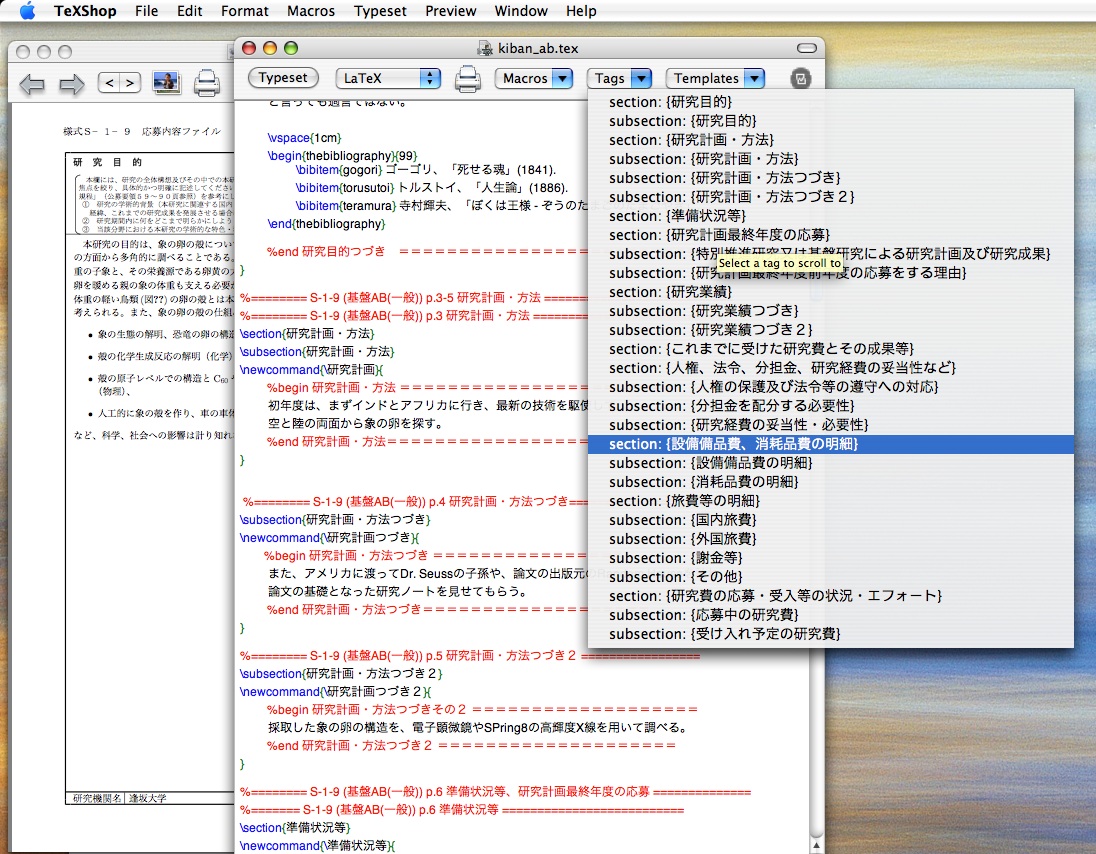The width and height of the screenshot is (1096, 854).
Task: Click the next page arrow in preview
Action: pyautogui.click(x=72, y=84)
